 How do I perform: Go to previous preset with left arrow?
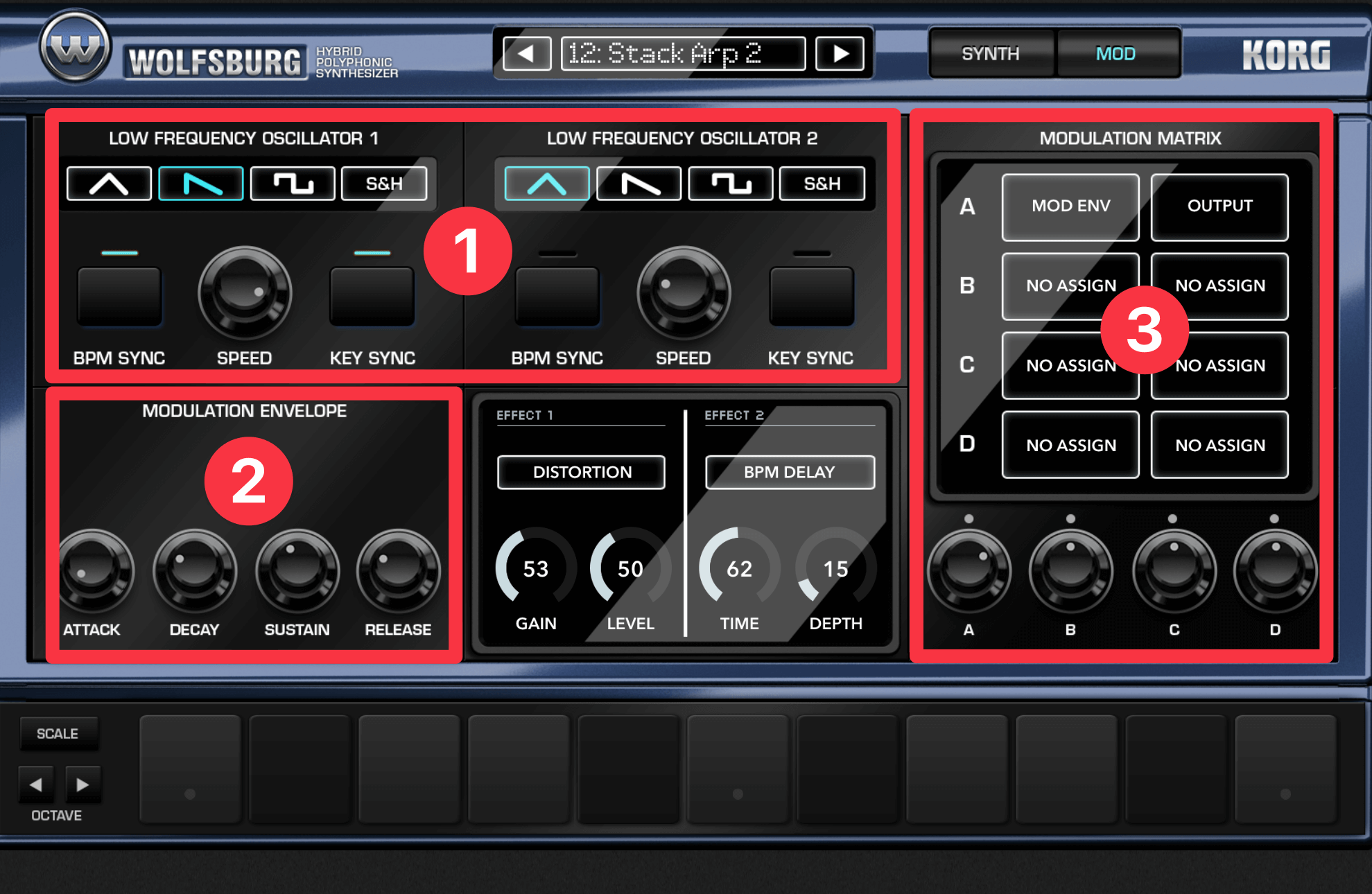(526, 53)
